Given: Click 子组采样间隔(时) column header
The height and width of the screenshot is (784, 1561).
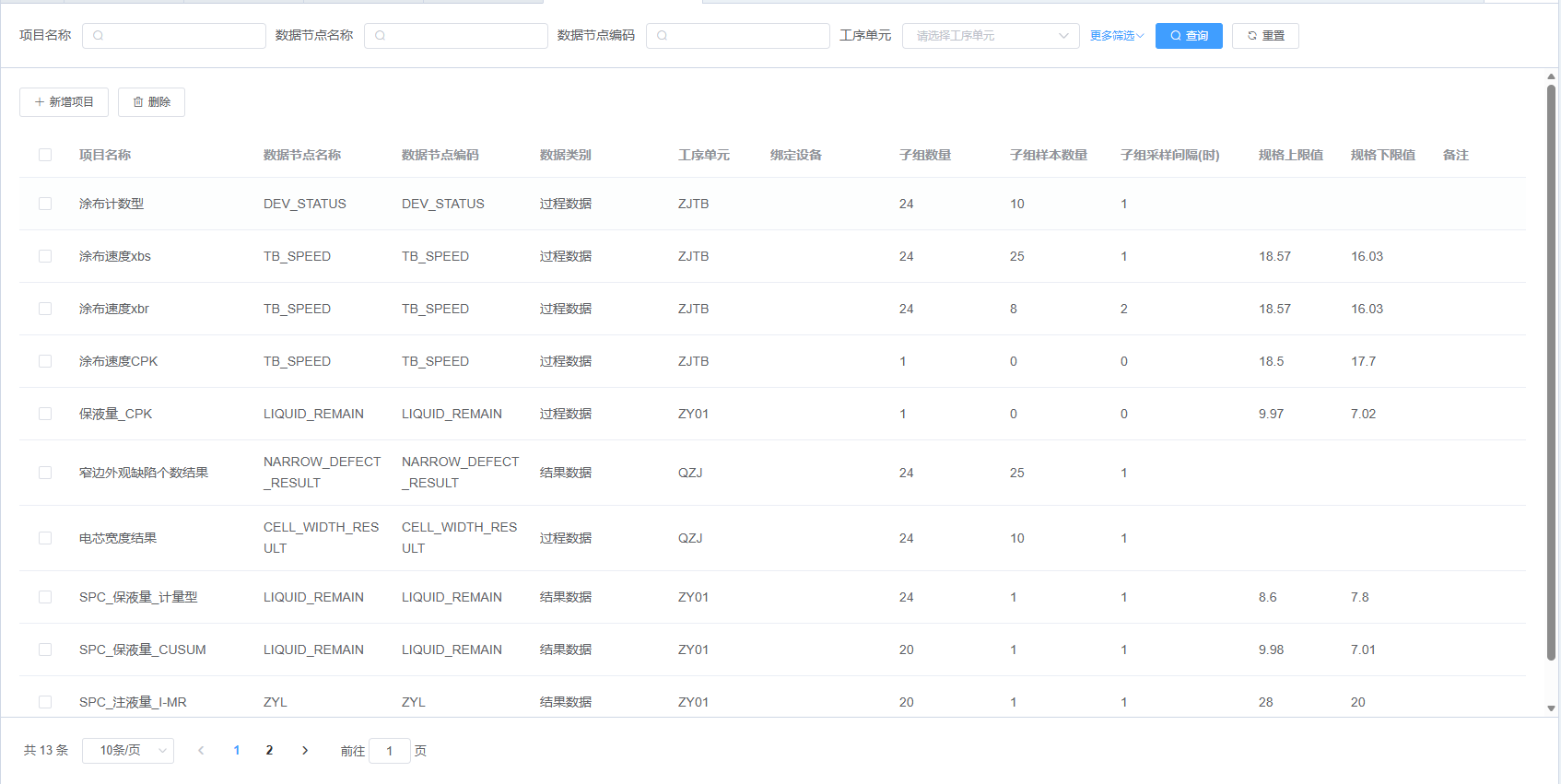Looking at the screenshot, I should tap(1170, 155).
